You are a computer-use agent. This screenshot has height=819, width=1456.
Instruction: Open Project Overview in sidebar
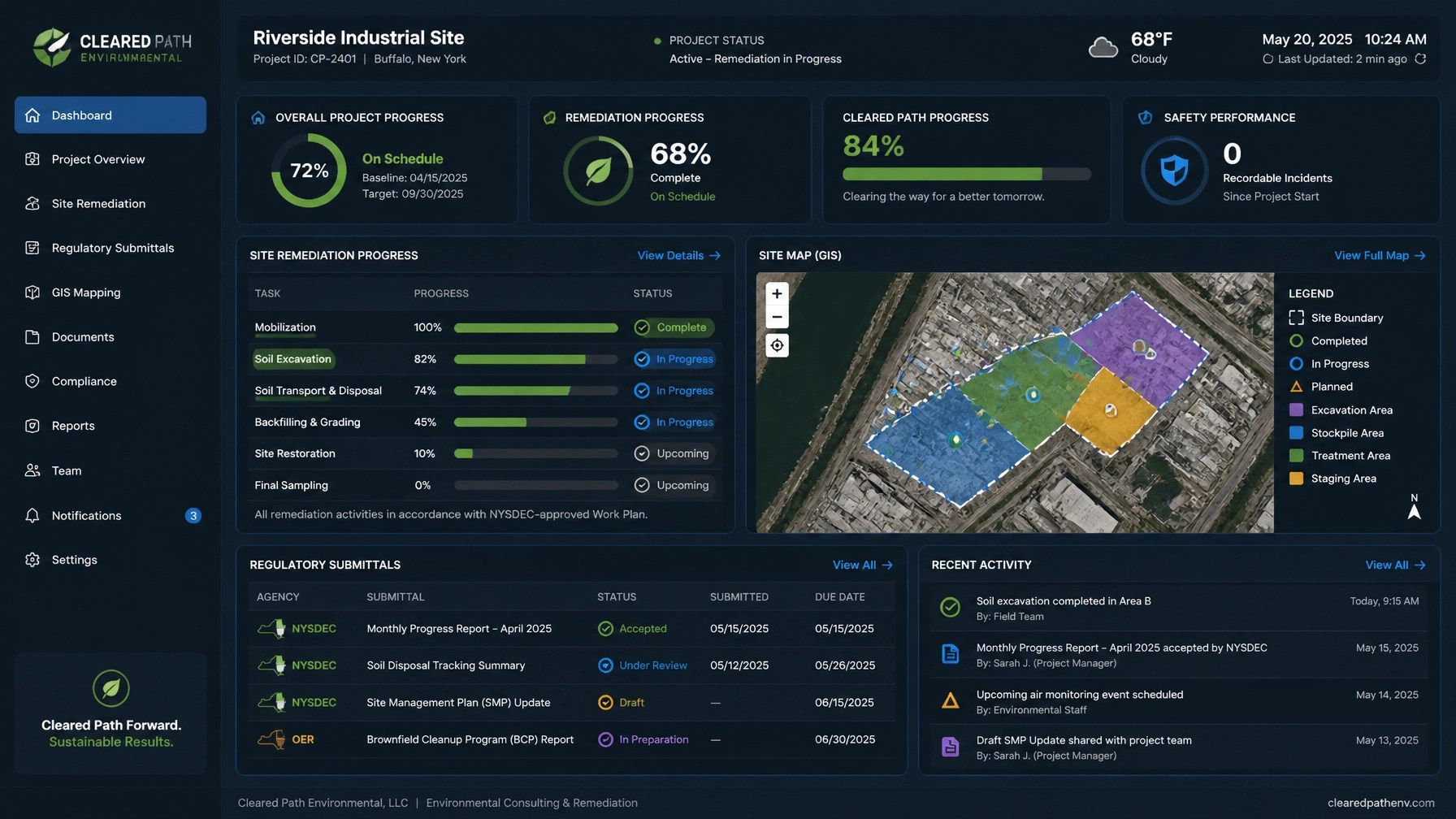110,159
